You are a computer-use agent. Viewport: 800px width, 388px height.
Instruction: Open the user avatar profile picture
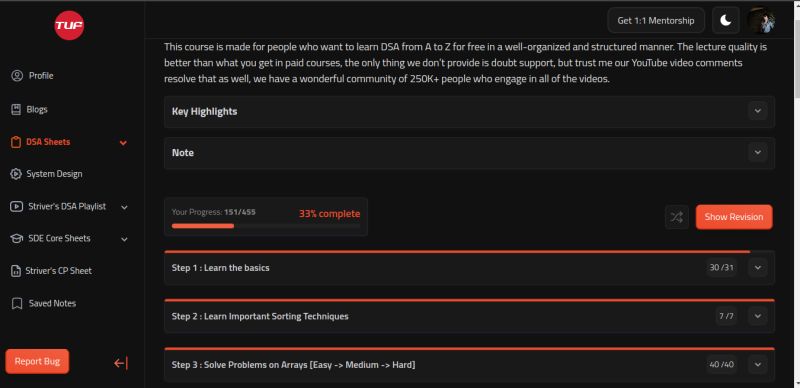[761, 20]
